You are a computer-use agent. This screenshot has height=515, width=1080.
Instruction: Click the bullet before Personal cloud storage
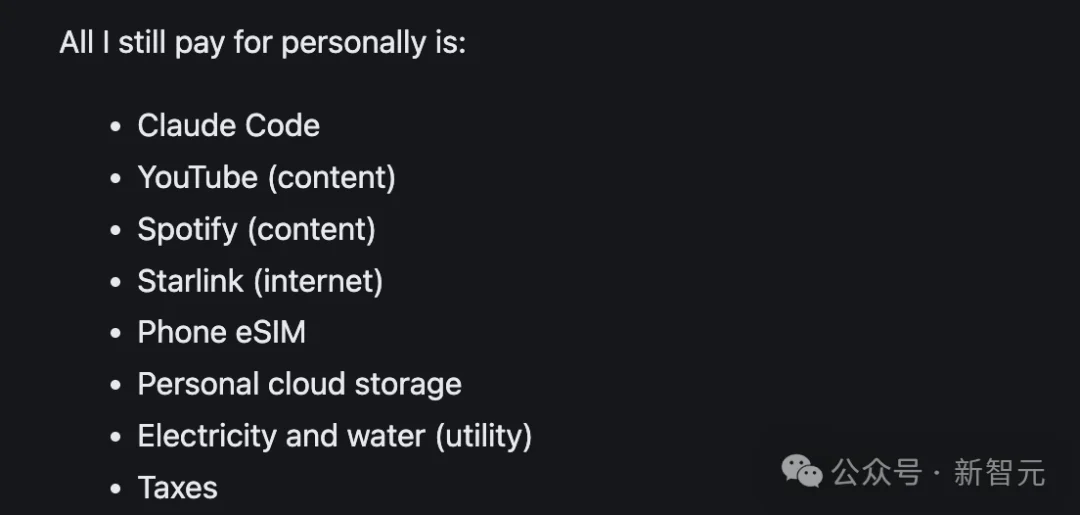point(116,385)
